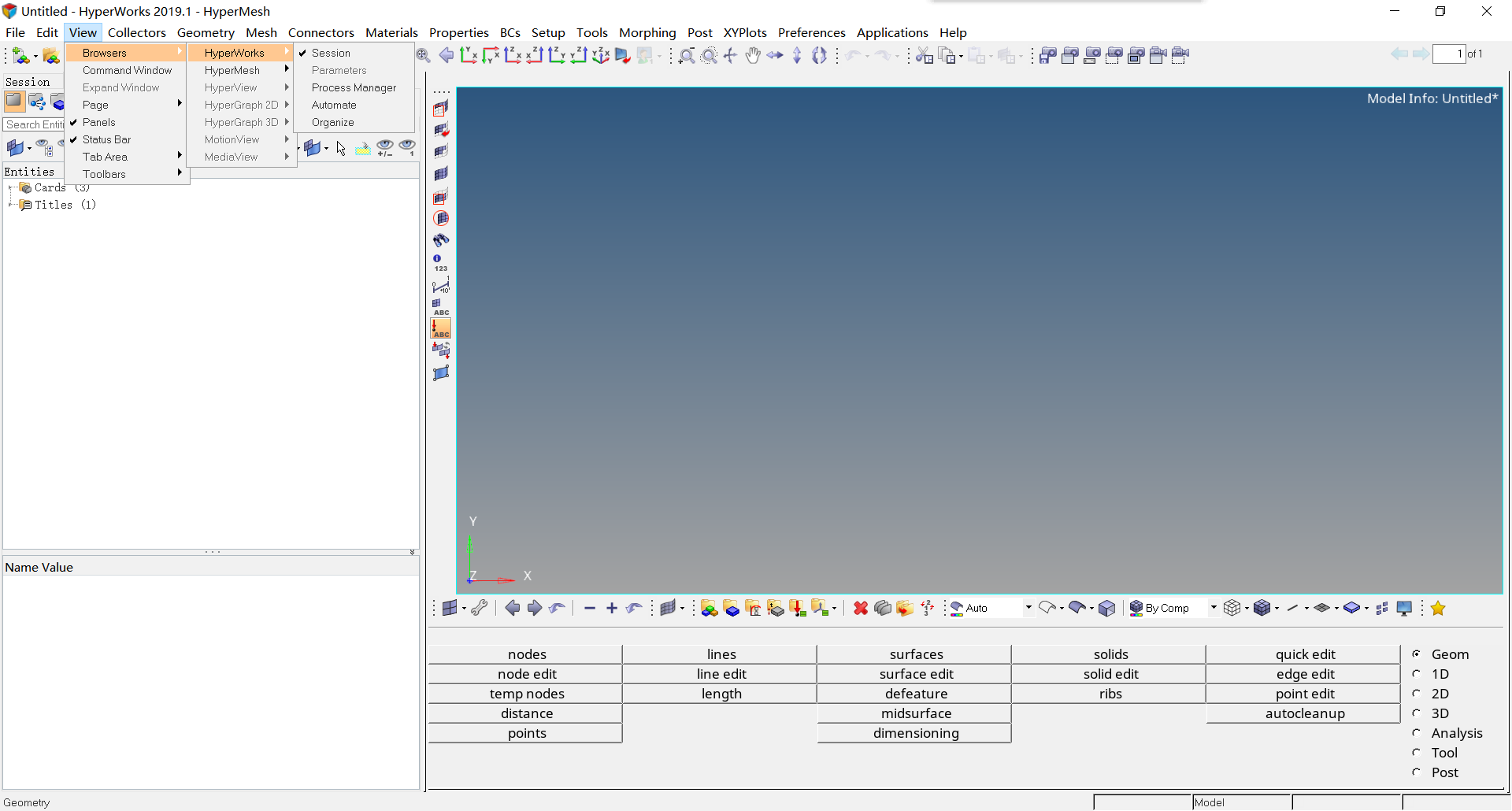Click the Search Entities input field
The width and height of the screenshot is (1512, 811).
point(34,124)
